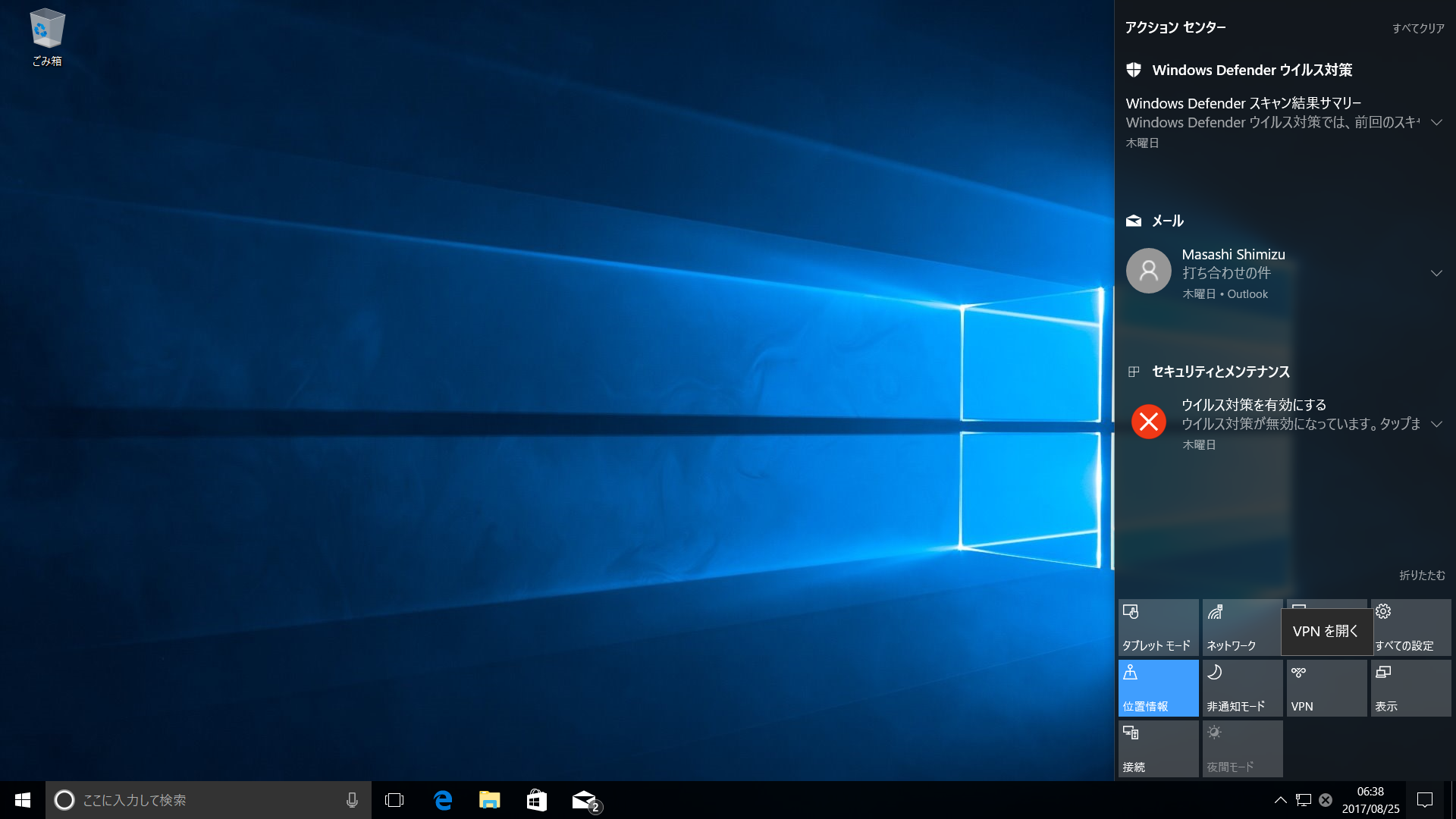The height and width of the screenshot is (819, 1456).
Task: Enable 非通知モード quiet hours tile
Action: pos(1242,688)
